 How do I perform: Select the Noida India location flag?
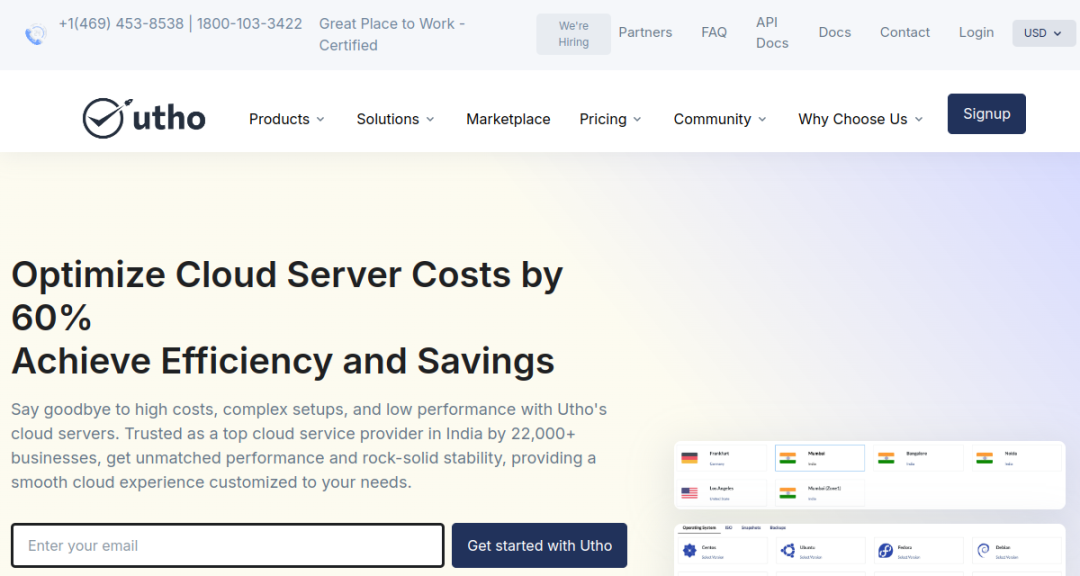coord(985,457)
